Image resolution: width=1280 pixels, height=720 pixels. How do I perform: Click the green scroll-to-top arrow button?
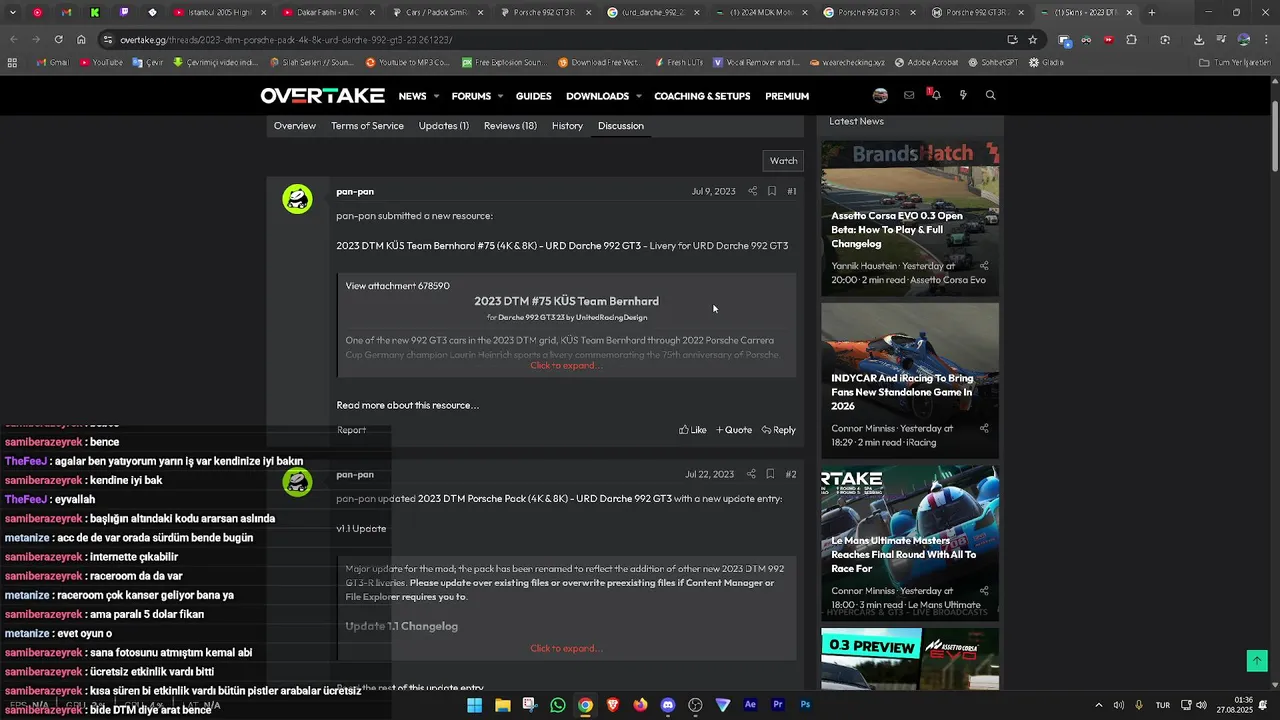(x=1257, y=661)
